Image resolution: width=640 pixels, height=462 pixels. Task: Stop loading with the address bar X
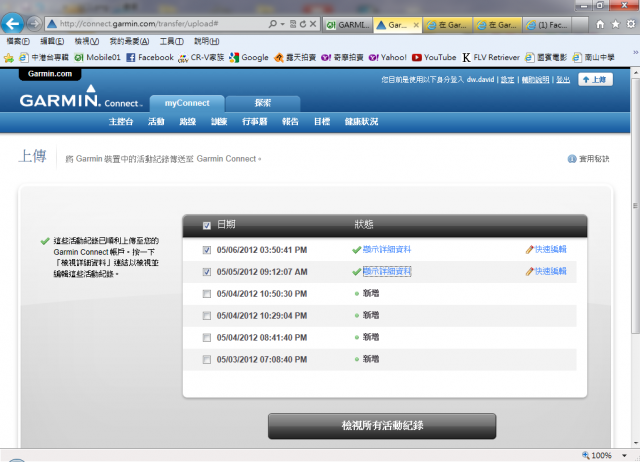pyautogui.click(x=313, y=24)
